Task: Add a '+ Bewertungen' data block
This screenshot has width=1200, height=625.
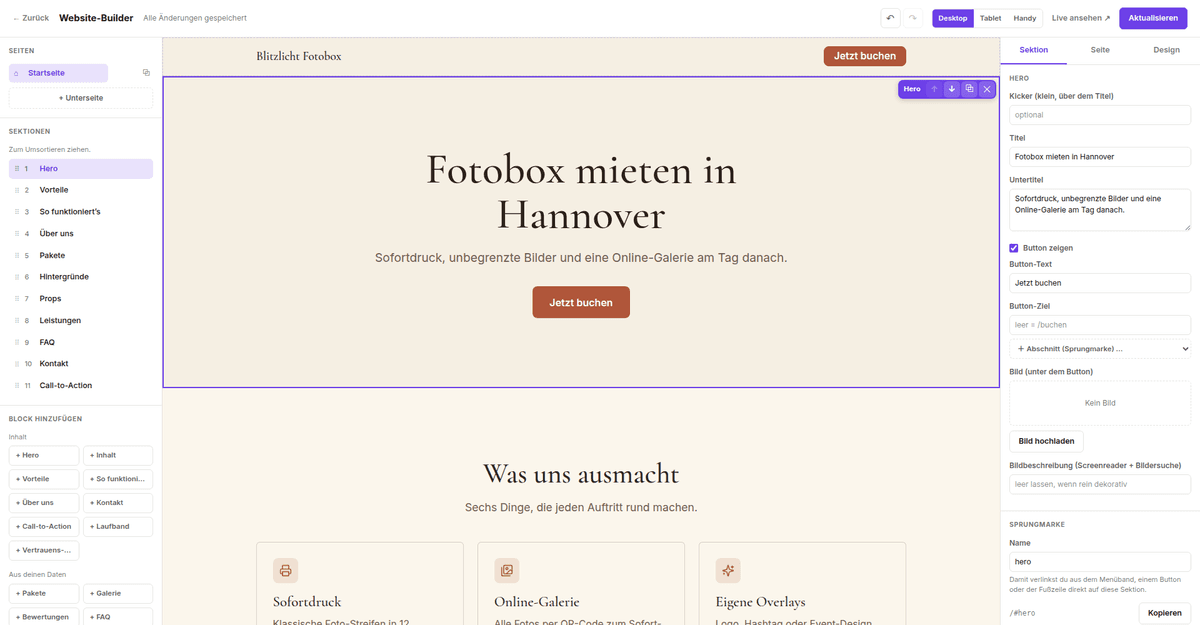Action: [44, 617]
